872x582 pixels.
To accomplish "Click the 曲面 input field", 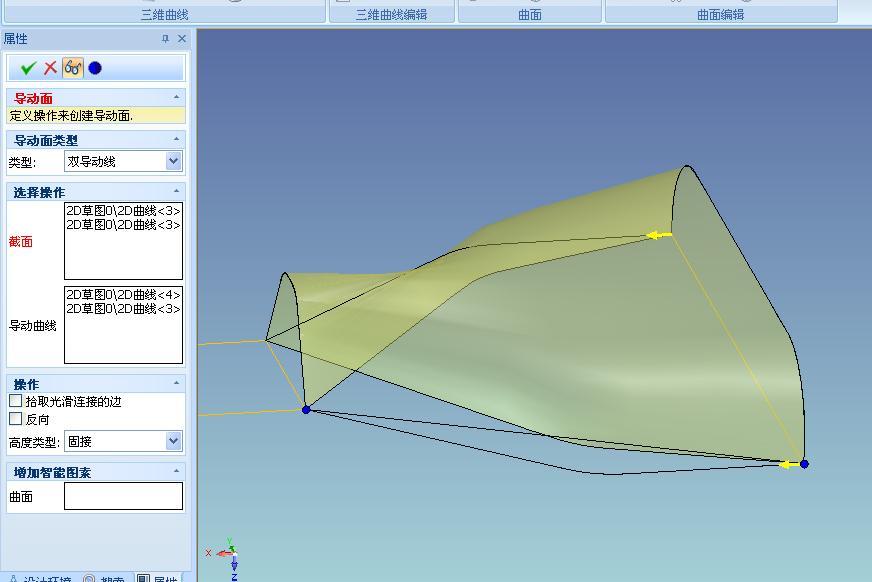I will 123,496.
